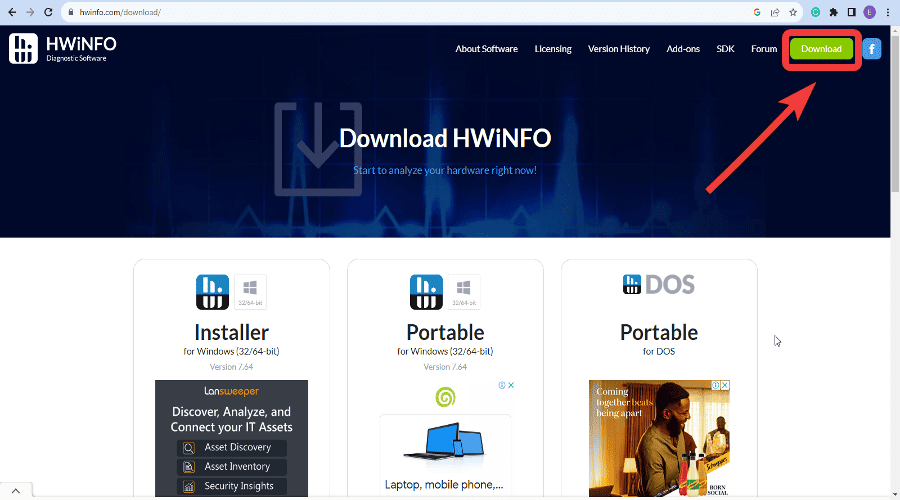Click Asset Discovery in the Lansweeper ad
The image size is (900, 500).
point(231,447)
